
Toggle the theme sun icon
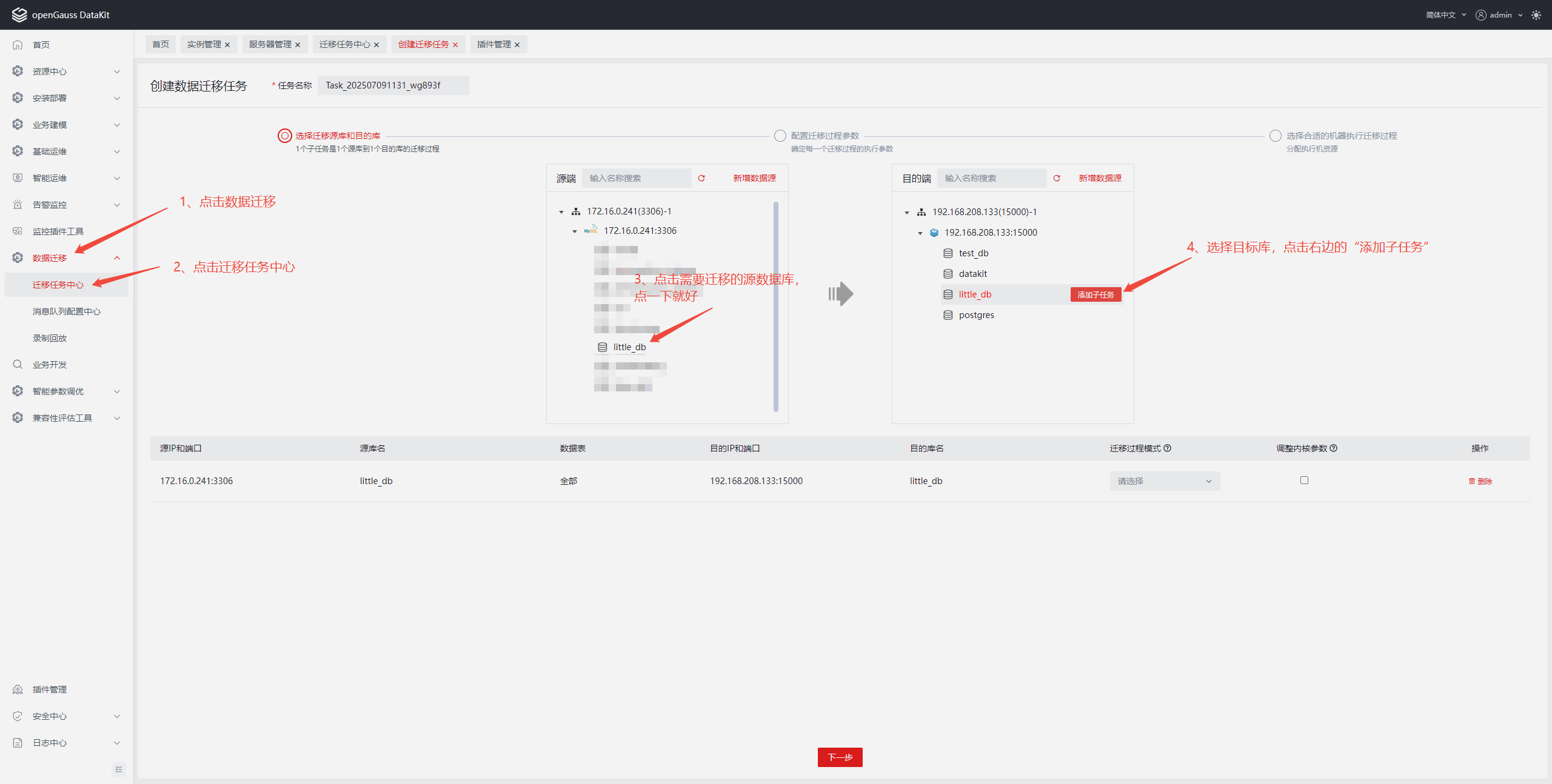[1536, 15]
